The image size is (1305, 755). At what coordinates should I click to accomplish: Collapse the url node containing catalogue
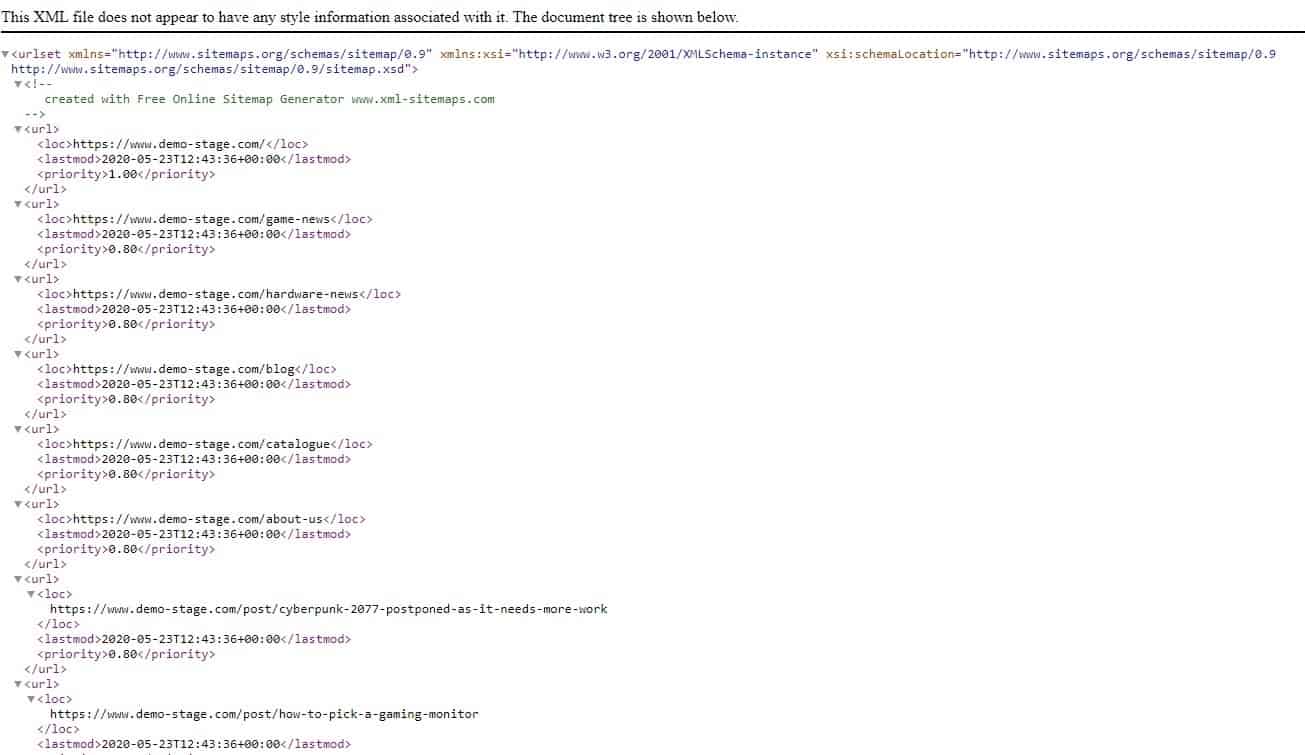tap(18, 429)
